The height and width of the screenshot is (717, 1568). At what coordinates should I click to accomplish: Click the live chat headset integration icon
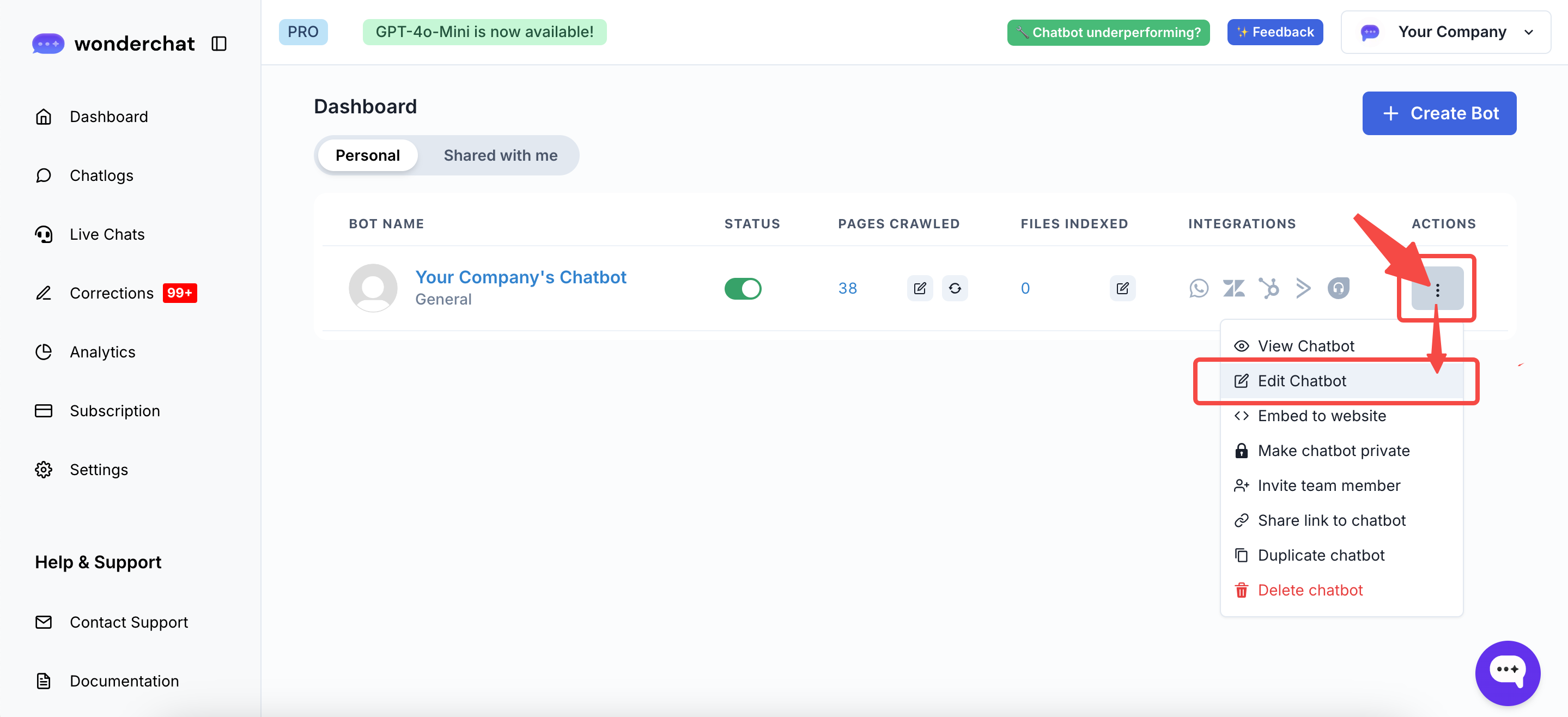coord(1338,288)
